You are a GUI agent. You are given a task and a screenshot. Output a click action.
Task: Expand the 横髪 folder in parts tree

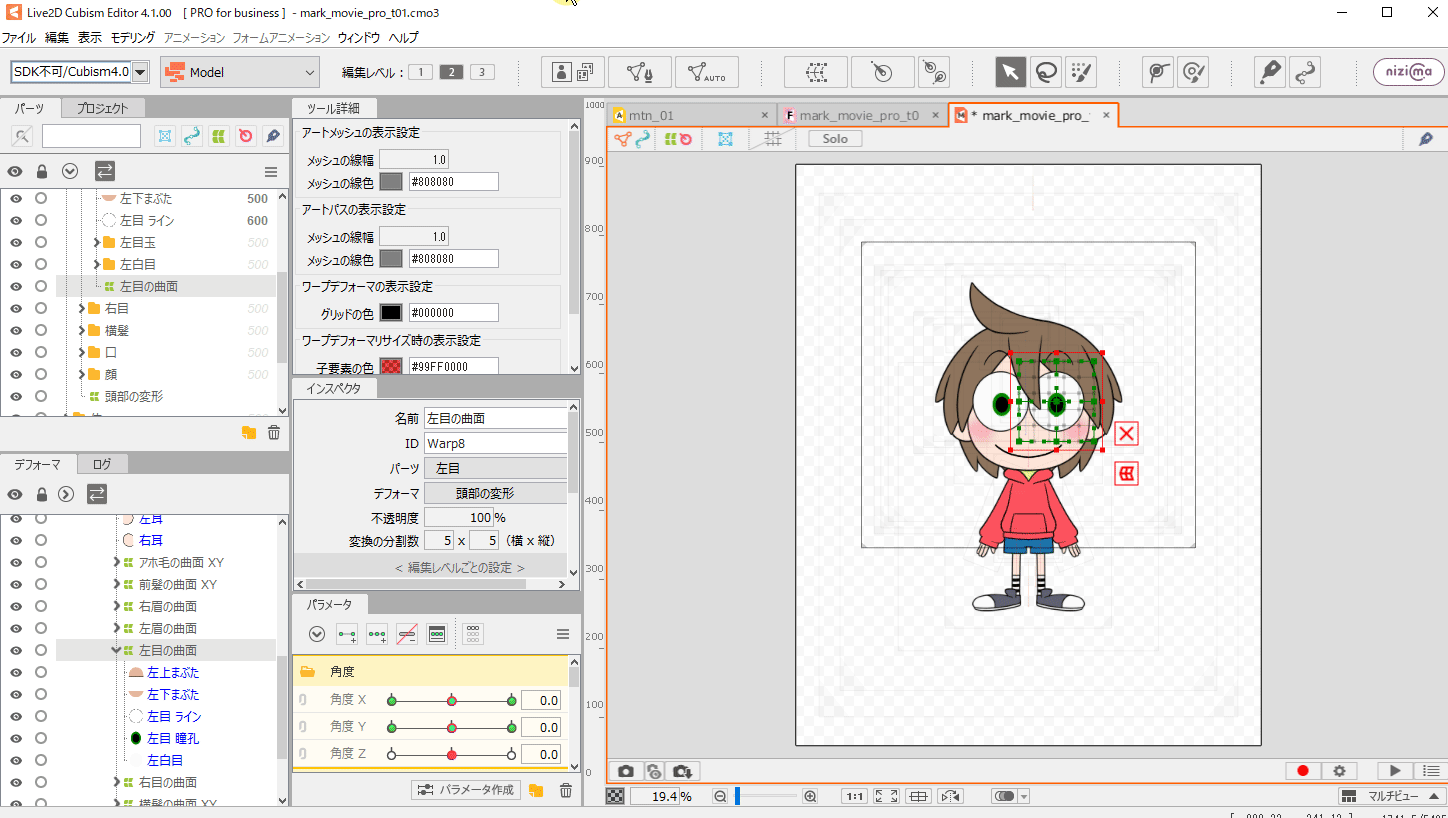[x=82, y=330]
